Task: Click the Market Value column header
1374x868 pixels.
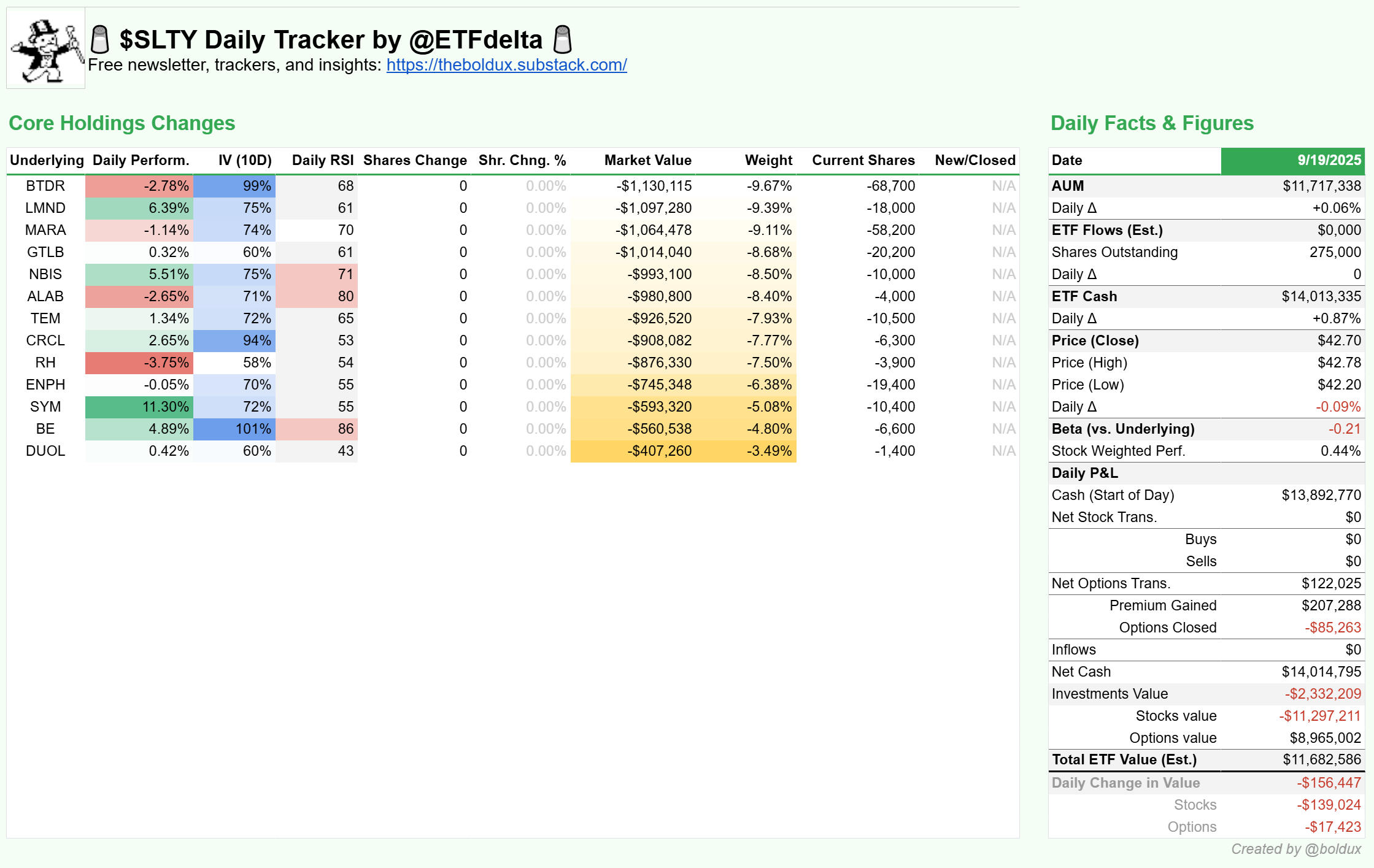Action: point(648,160)
